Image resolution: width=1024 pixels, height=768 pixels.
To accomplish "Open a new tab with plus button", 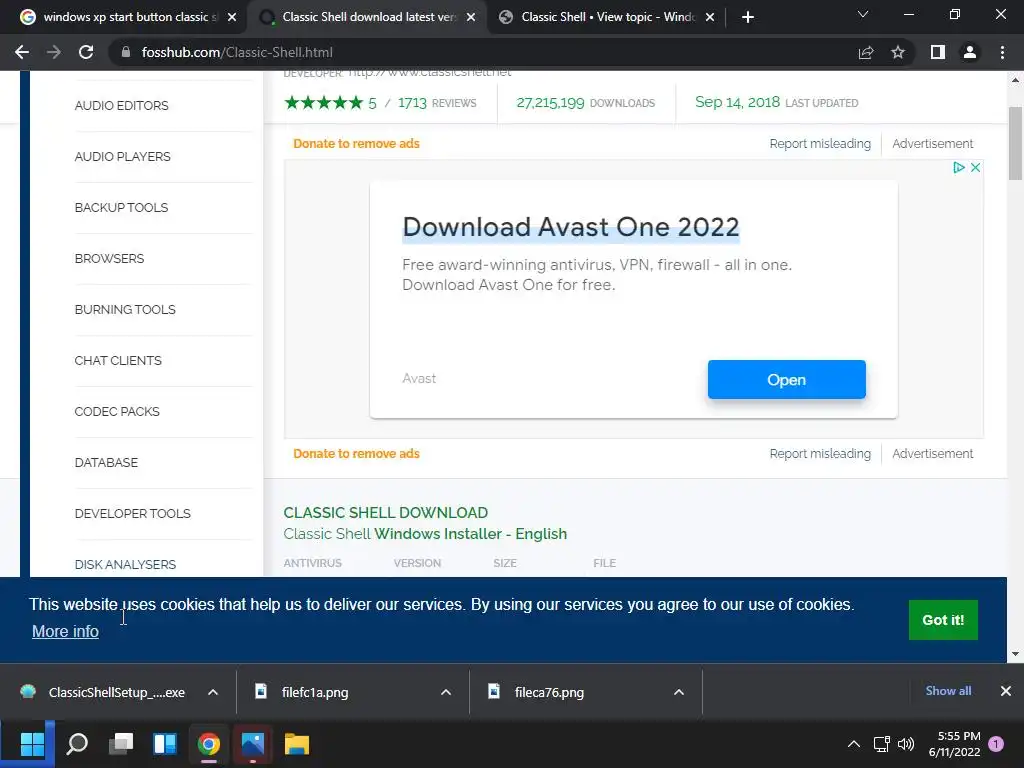I will pyautogui.click(x=748, y=17).
